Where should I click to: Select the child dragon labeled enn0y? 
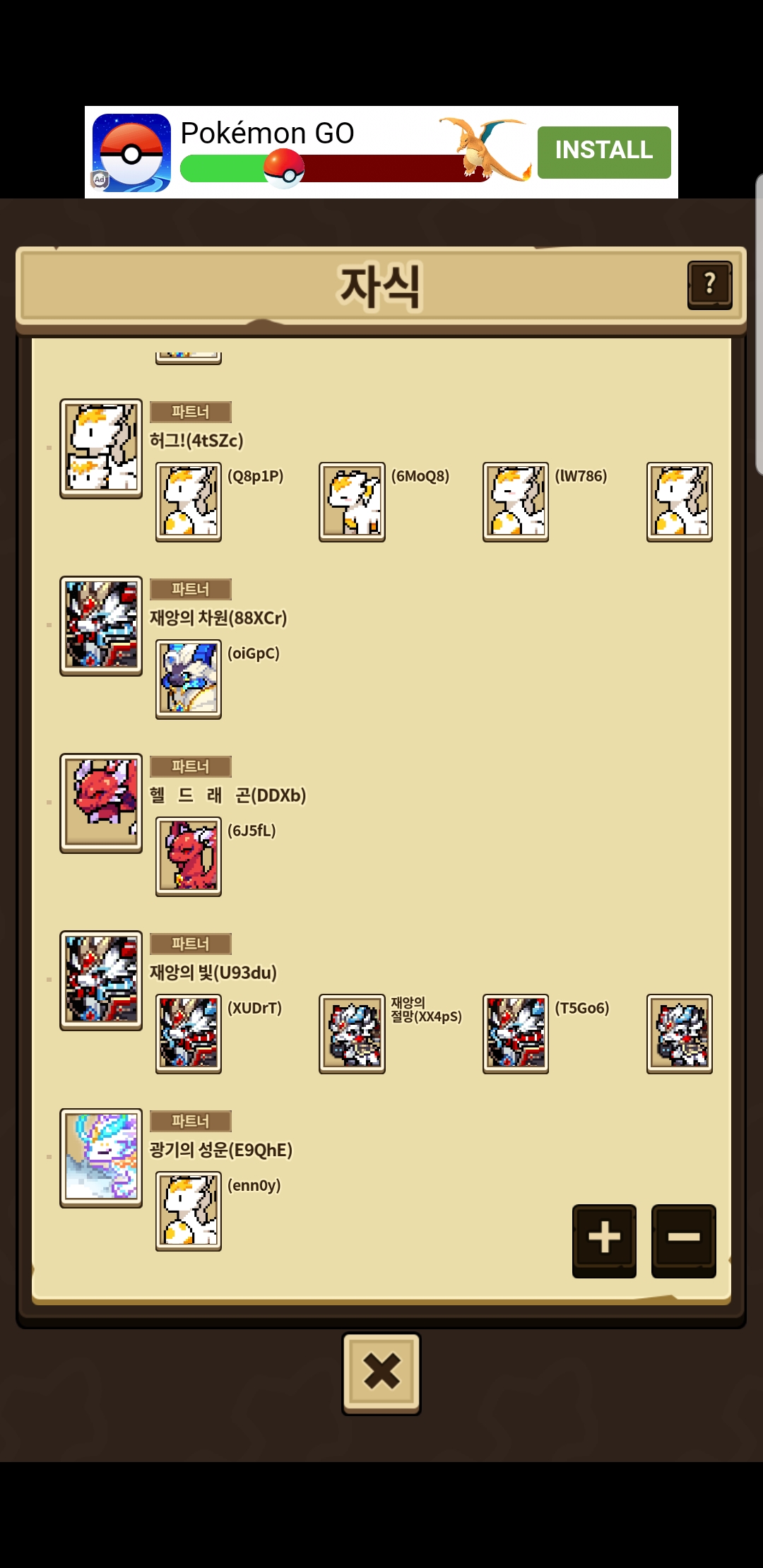pyautogui.click(x=189, y=1211)
